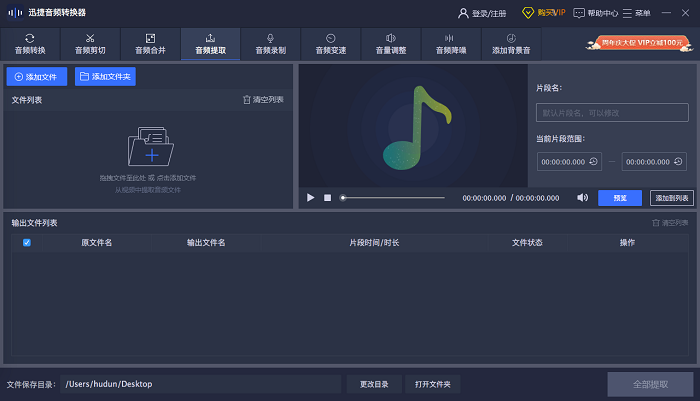Mute the preview speaker volume

click(582, 198)
